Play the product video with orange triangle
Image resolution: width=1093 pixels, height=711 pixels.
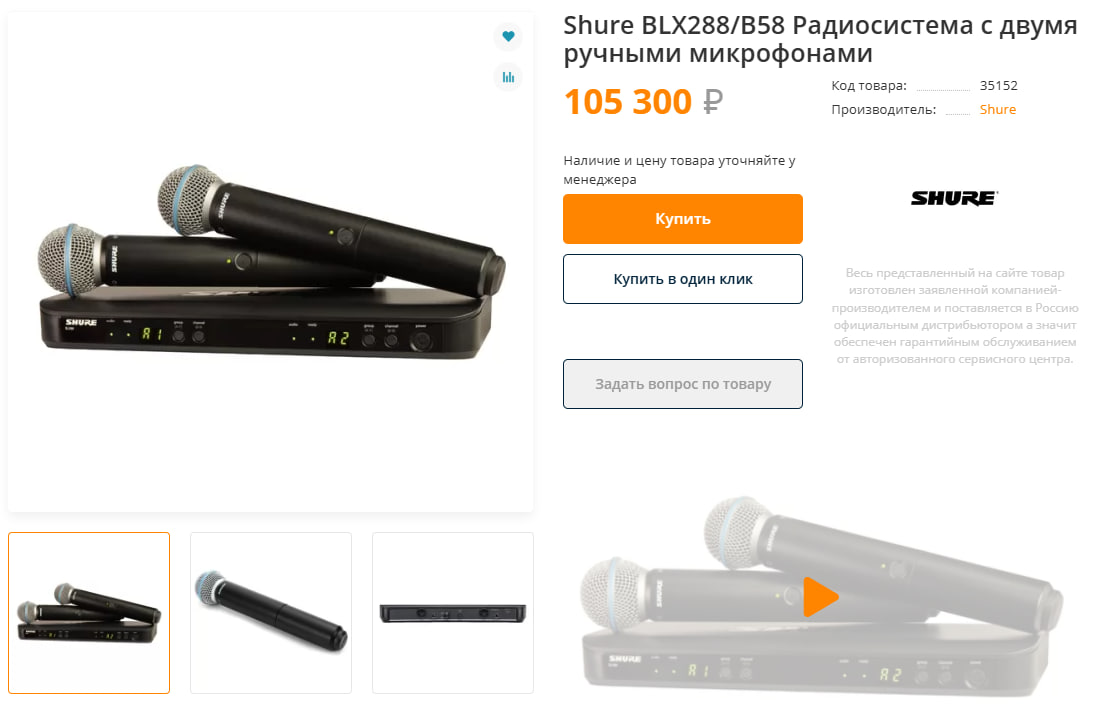tap(820, 597)
